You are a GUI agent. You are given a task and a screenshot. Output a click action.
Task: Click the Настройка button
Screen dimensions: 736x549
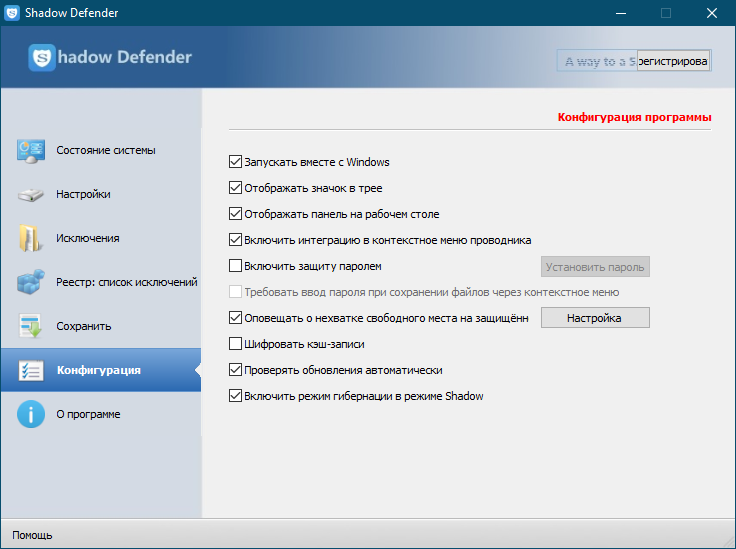pos(595,318)
